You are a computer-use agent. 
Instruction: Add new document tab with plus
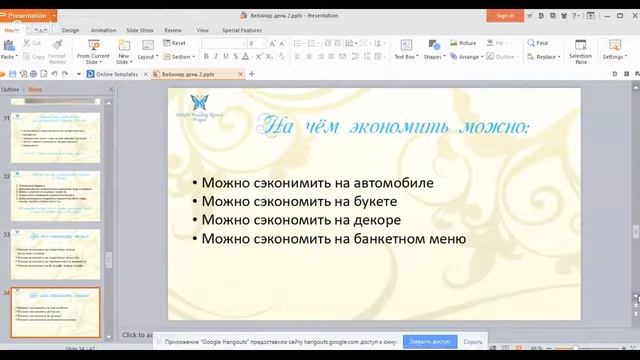tap(251, 74)
